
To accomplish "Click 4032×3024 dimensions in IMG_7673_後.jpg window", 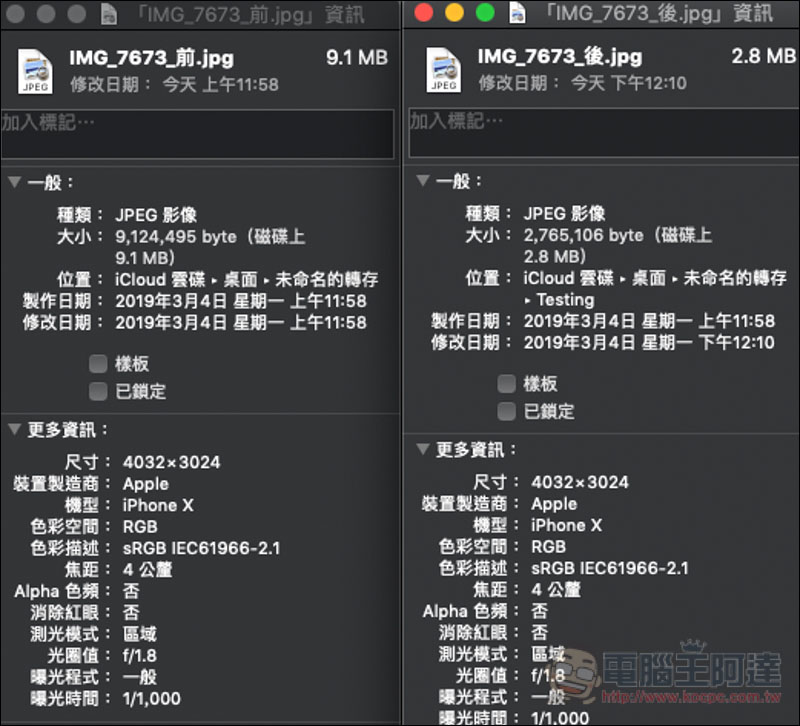I will (x=580, y=482).
